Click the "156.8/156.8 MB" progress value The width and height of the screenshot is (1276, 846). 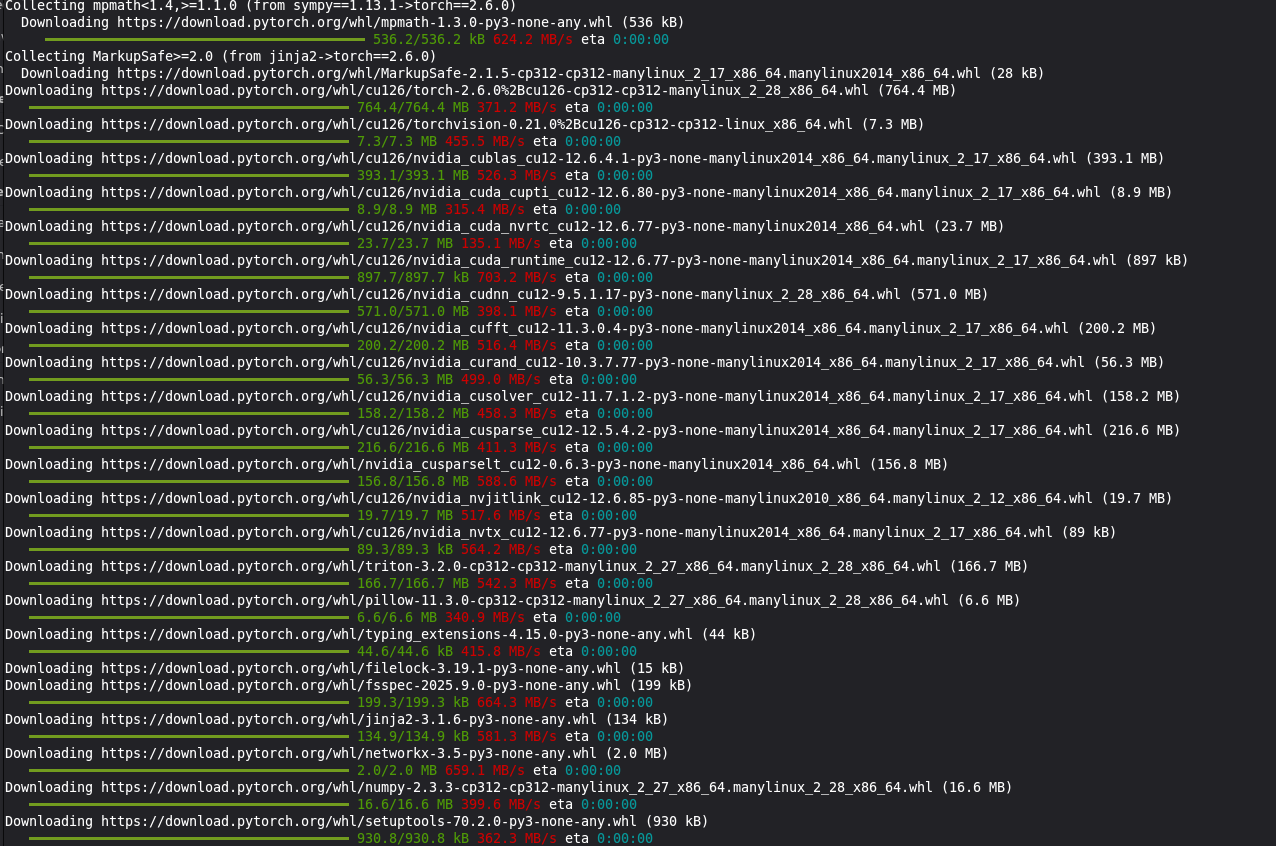point(413,481)
